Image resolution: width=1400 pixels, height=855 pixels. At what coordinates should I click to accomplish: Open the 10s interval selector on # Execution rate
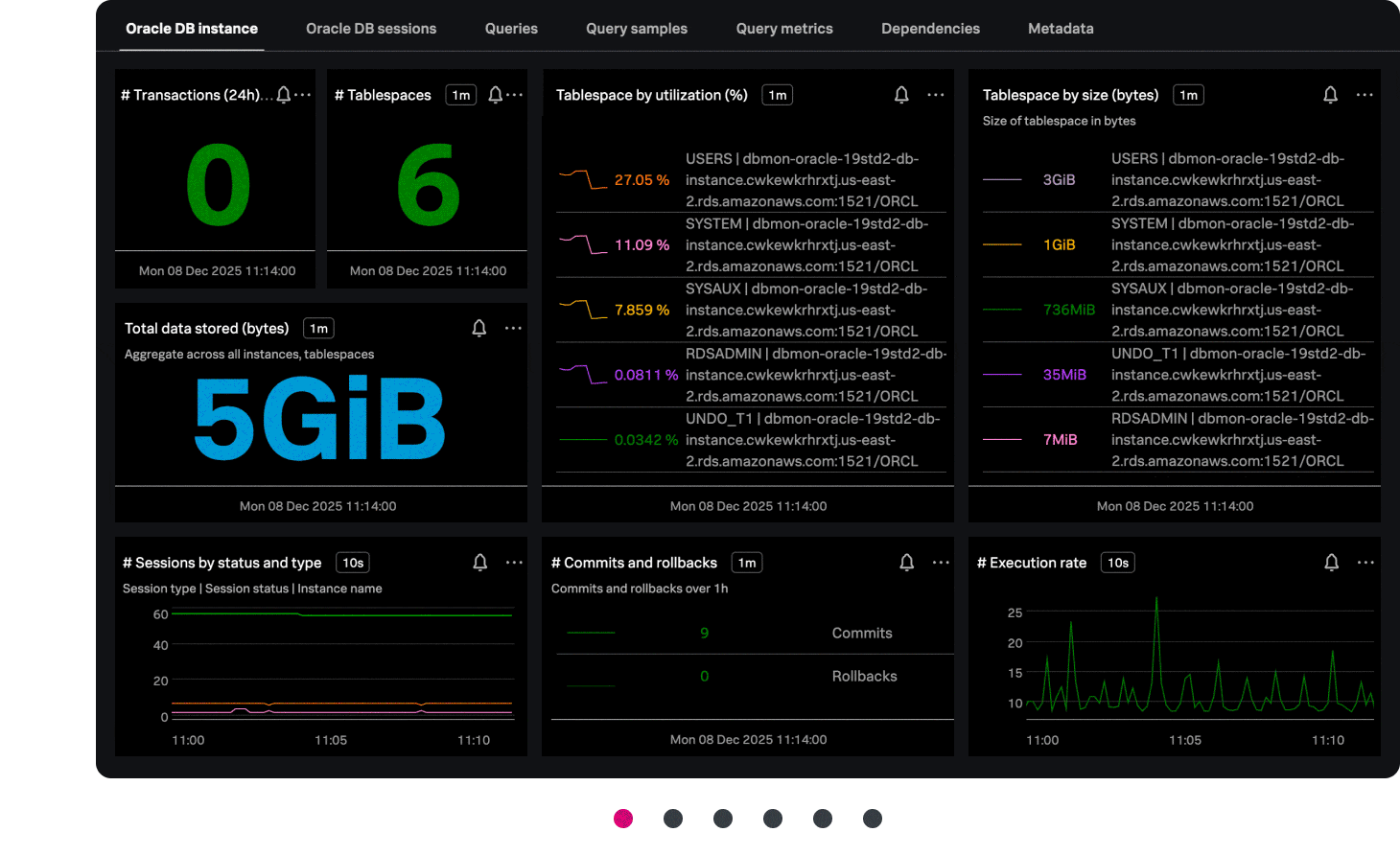[x=1117, y=562]
